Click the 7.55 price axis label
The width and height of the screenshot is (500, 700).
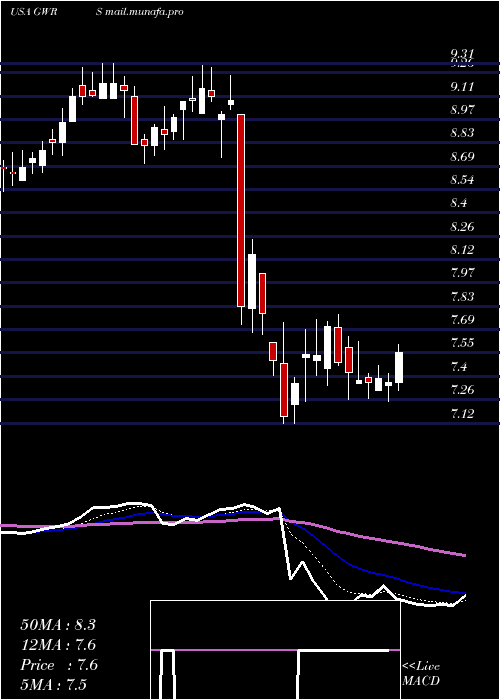click(463, 342)
